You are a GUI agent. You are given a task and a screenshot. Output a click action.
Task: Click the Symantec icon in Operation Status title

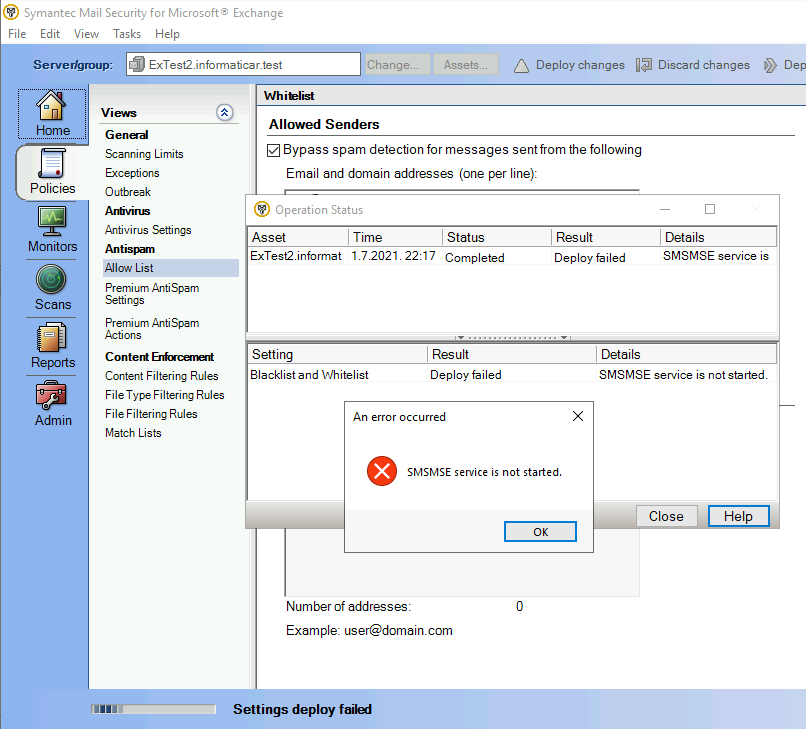[262, 209]
